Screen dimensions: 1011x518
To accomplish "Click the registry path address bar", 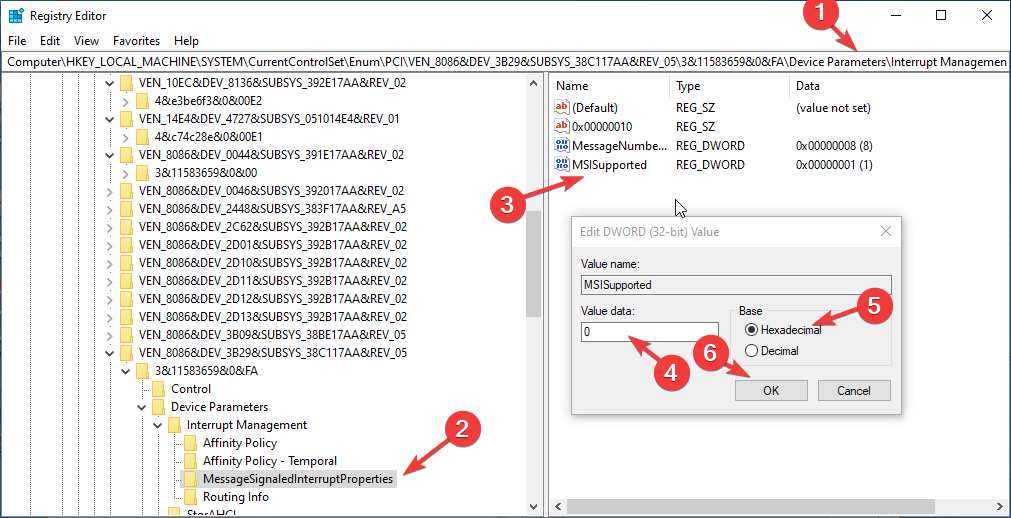I will [x=506, y=62].
